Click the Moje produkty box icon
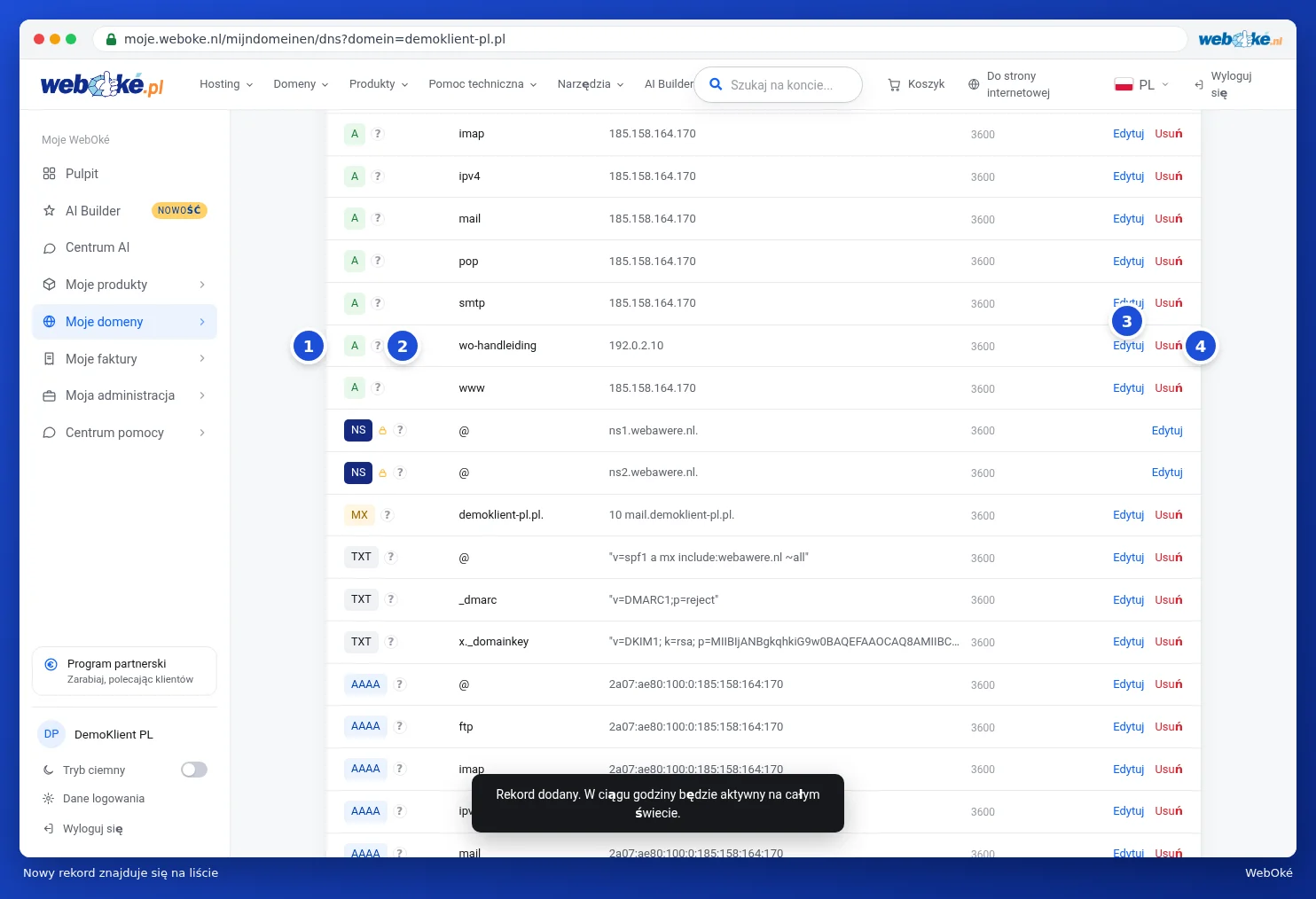 (50, 285)
